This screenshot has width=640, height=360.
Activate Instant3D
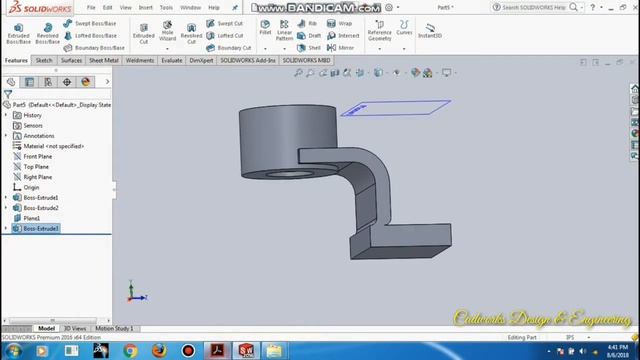tap(430, 30)
